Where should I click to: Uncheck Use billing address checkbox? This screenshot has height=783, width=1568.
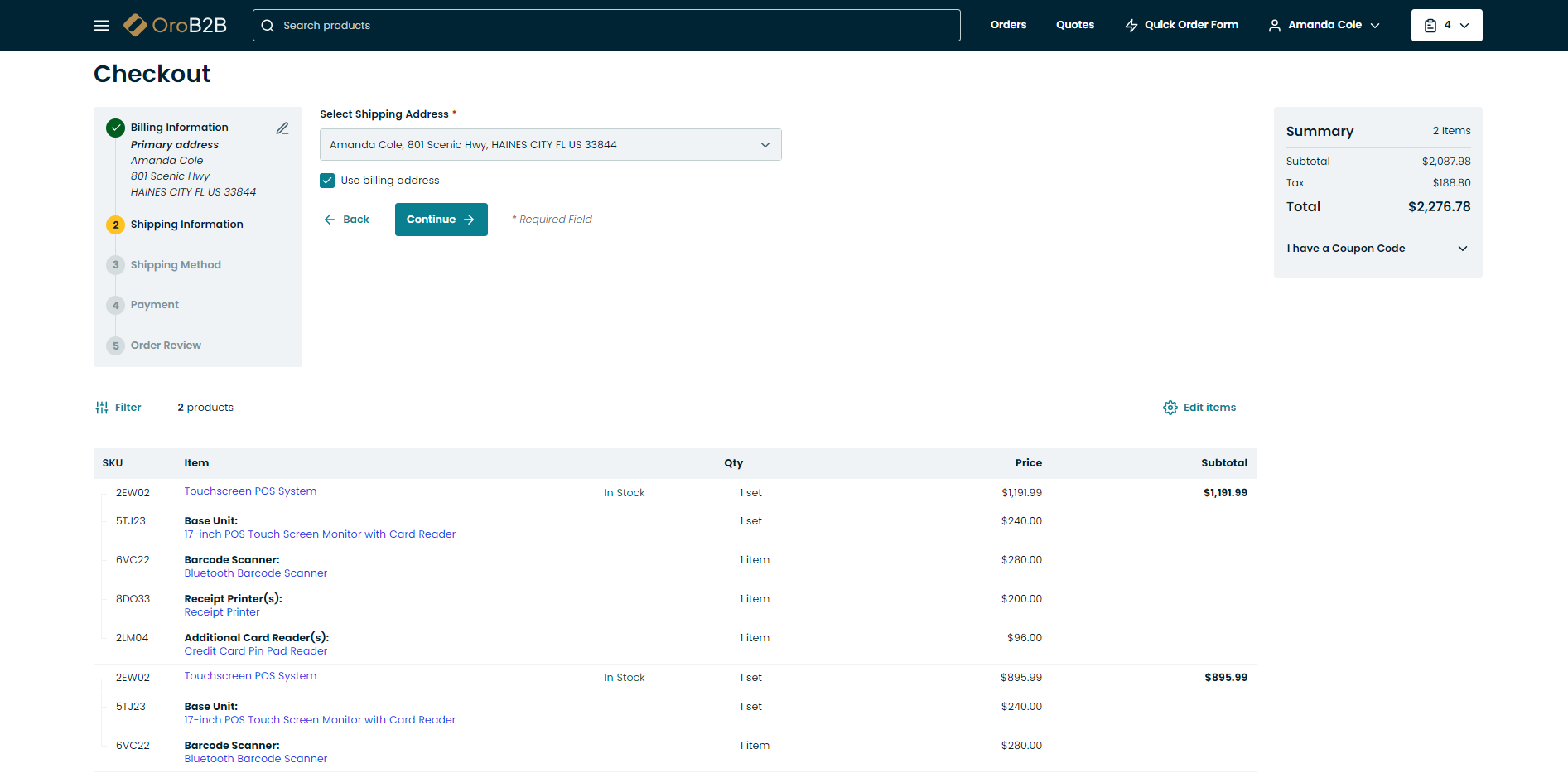click(x=328, y=181)
